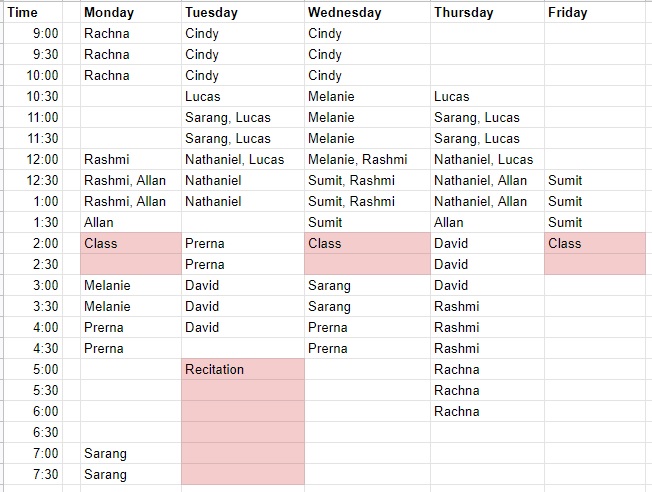Screen dimensions: 652x492
Task: Click the Friday column header
Action: point(597,13)
